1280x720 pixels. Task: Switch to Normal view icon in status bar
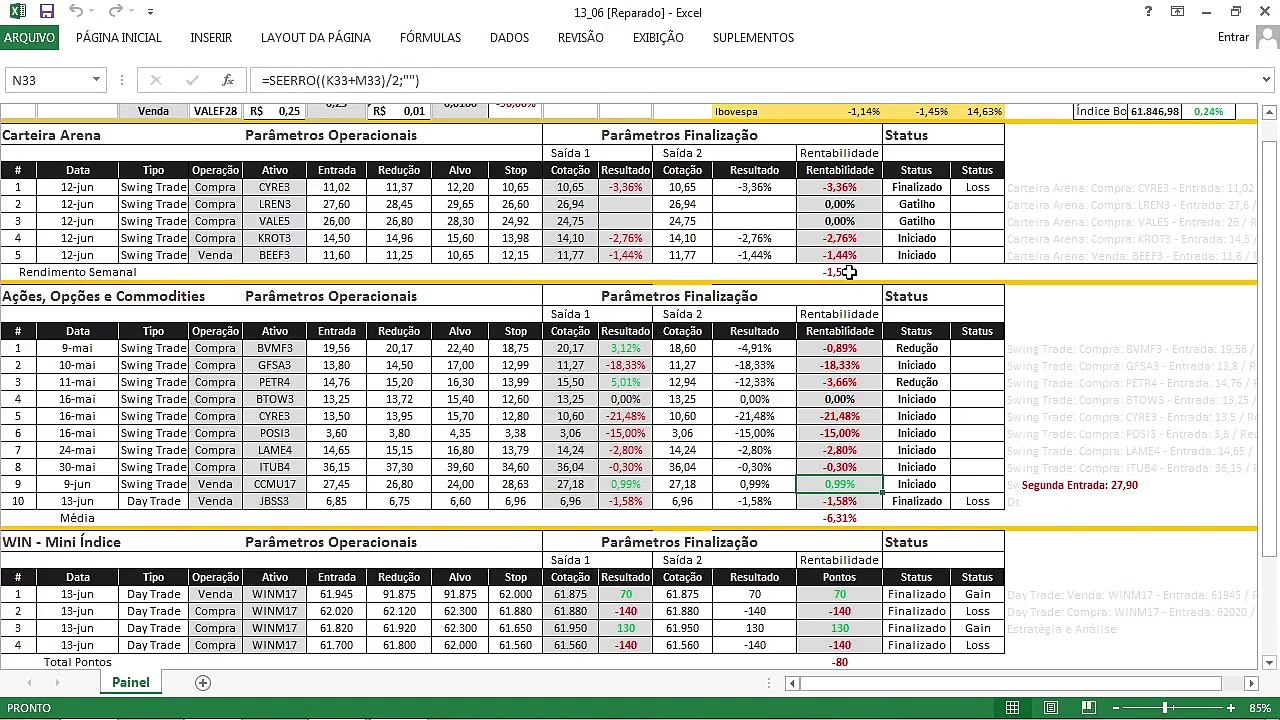(1013, 708)
